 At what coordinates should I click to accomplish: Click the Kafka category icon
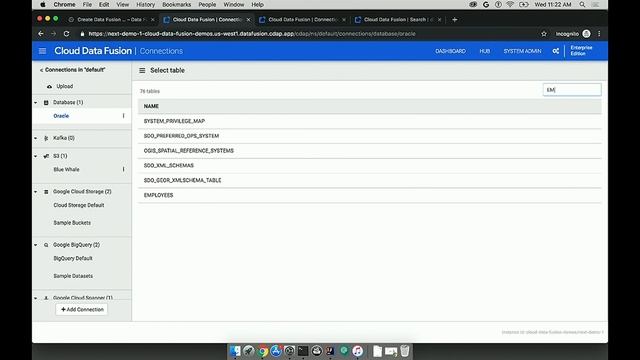tap(46, 138)
